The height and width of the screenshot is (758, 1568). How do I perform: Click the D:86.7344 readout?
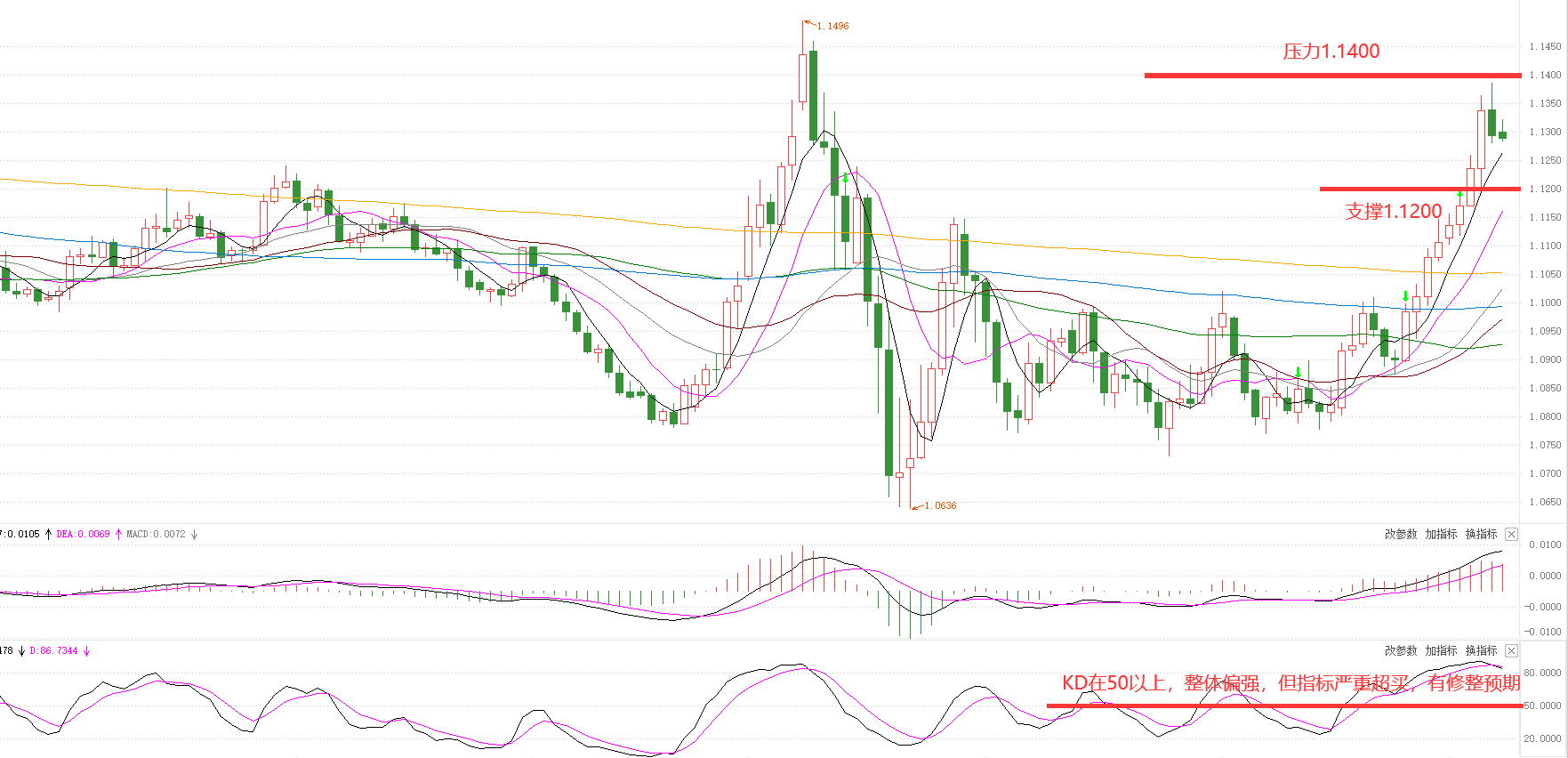pyautogui.click(x=53, y=650)
